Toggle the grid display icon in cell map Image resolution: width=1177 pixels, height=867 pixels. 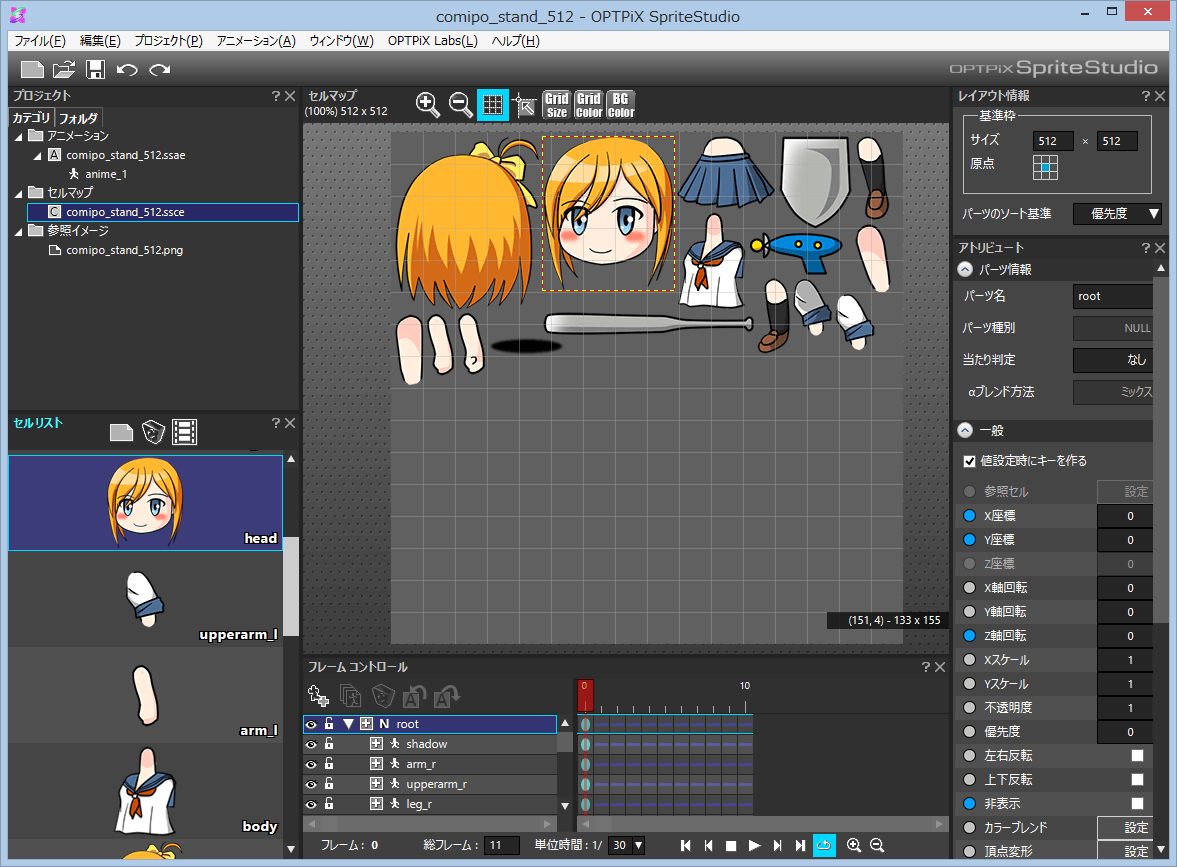coord(492,105)
